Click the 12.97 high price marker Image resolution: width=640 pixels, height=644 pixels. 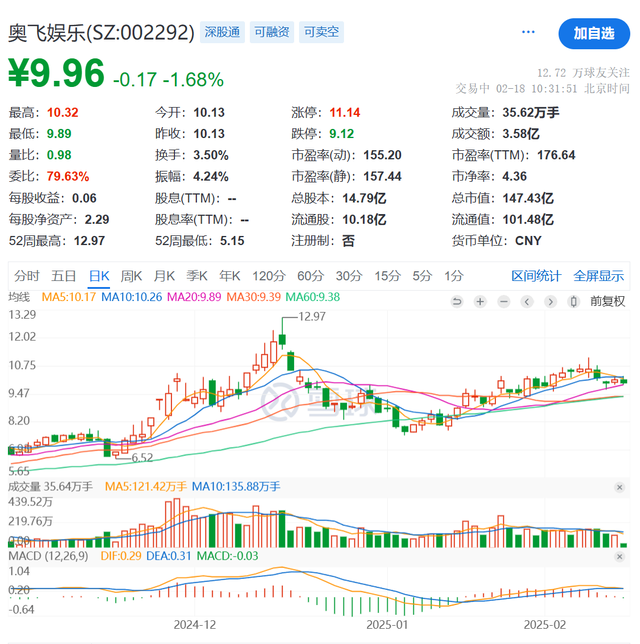[x=312, y=317]
